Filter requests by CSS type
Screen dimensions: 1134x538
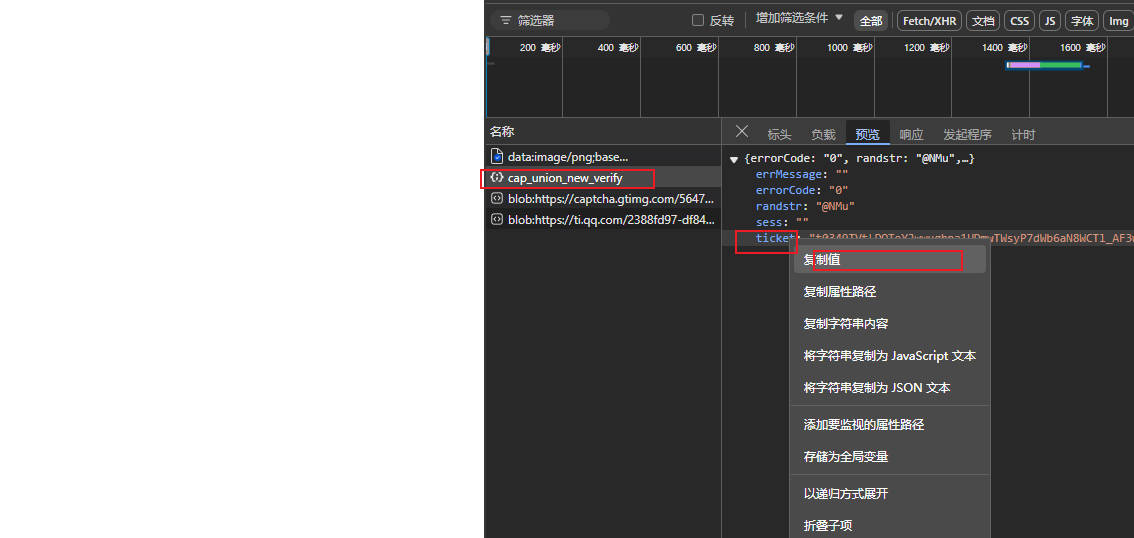1018,21
